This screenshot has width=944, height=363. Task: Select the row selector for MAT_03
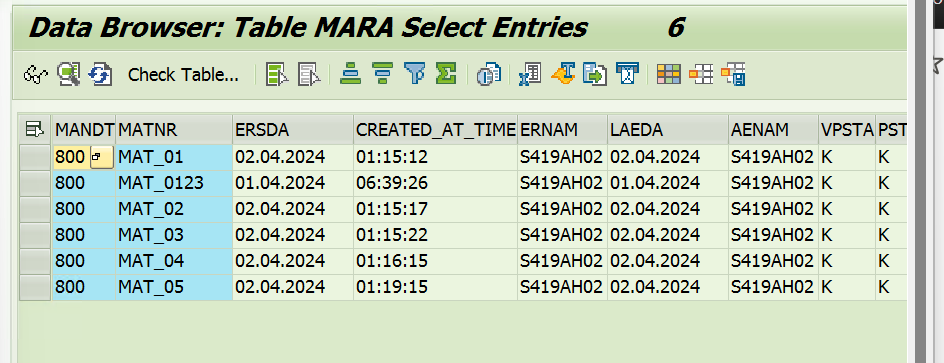pyautogui.click(x=35, y=235)
